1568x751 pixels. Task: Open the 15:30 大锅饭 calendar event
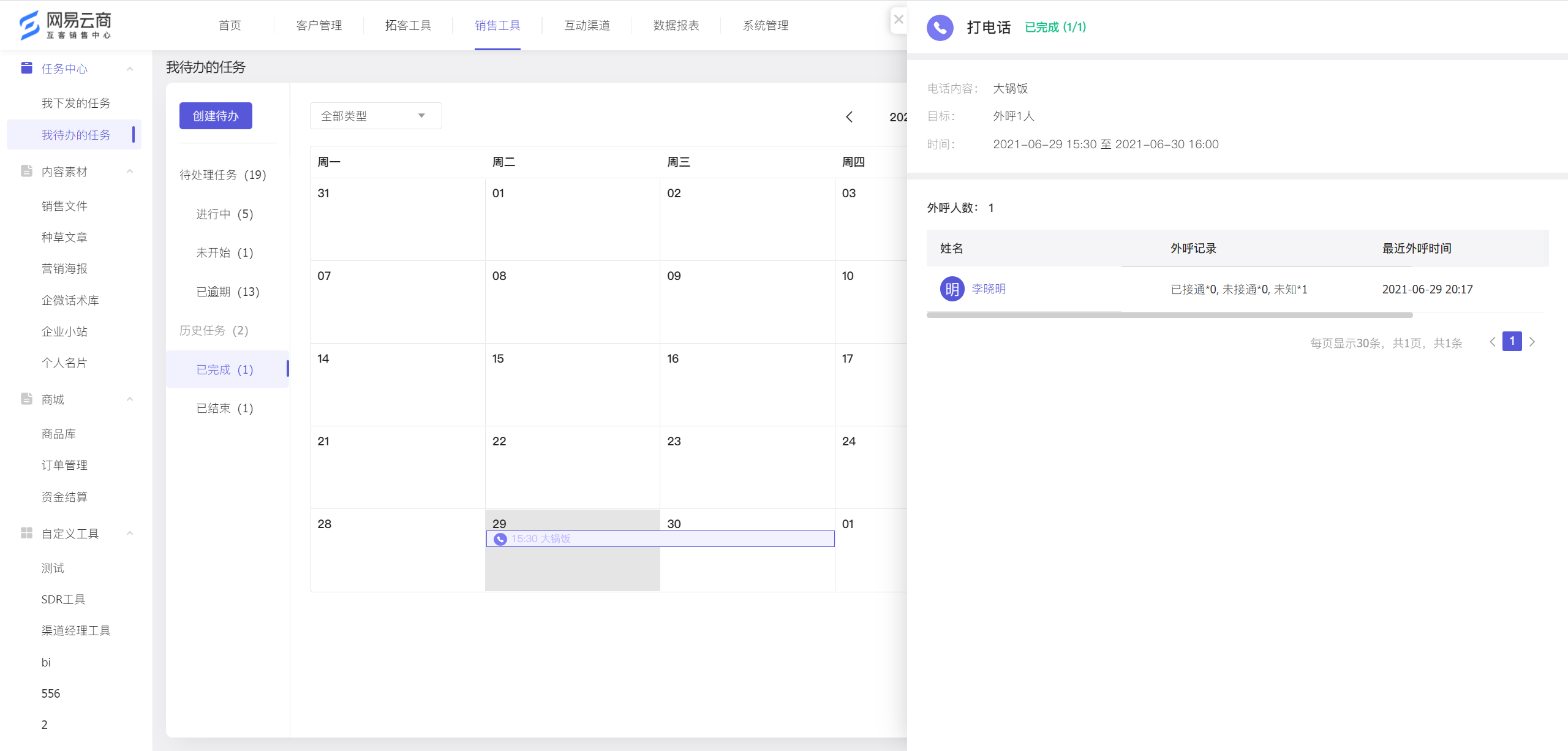pos(660,539)
